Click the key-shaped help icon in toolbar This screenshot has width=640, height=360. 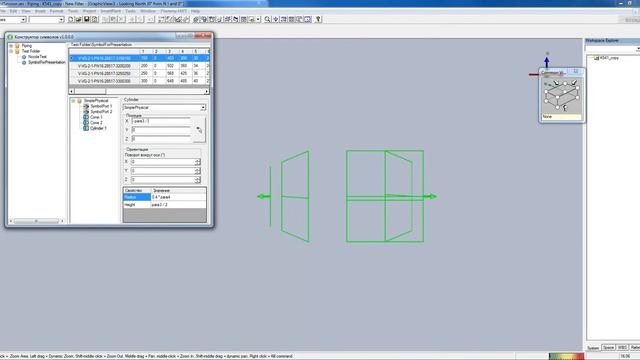pos(318,19)
